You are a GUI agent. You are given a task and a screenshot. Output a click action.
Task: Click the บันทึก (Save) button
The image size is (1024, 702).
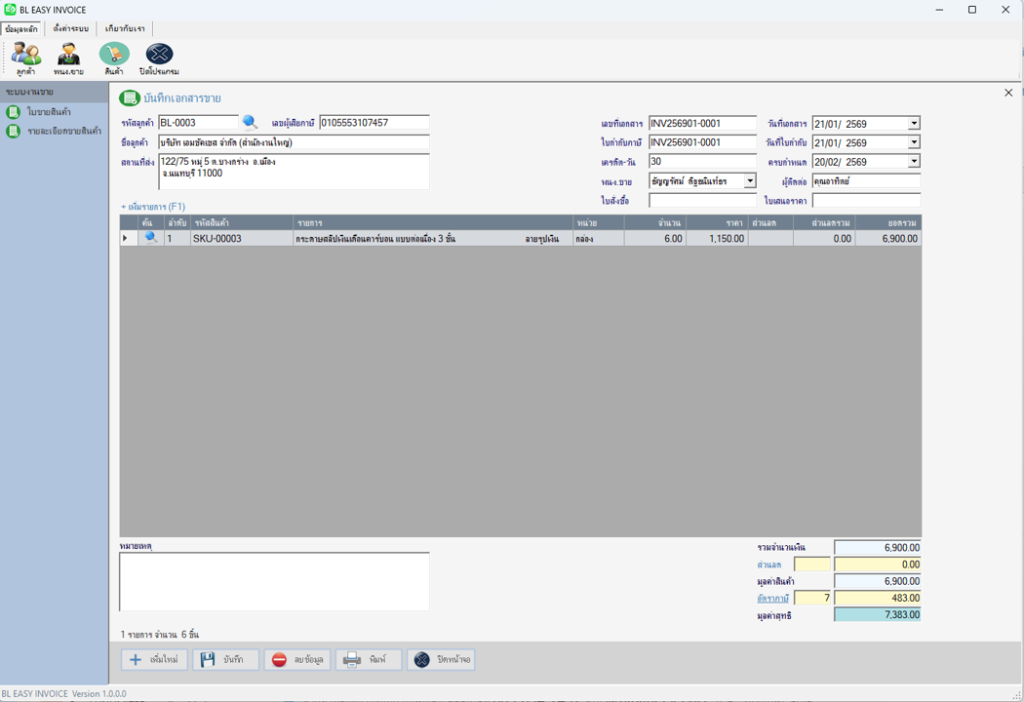point(226,660)
